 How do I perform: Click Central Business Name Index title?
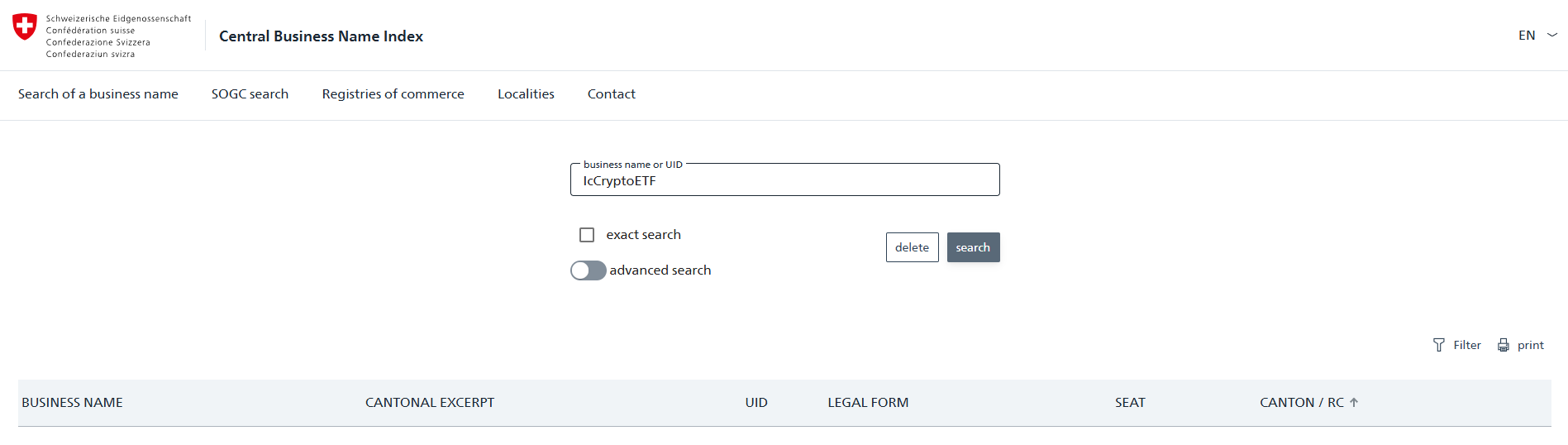321,36
